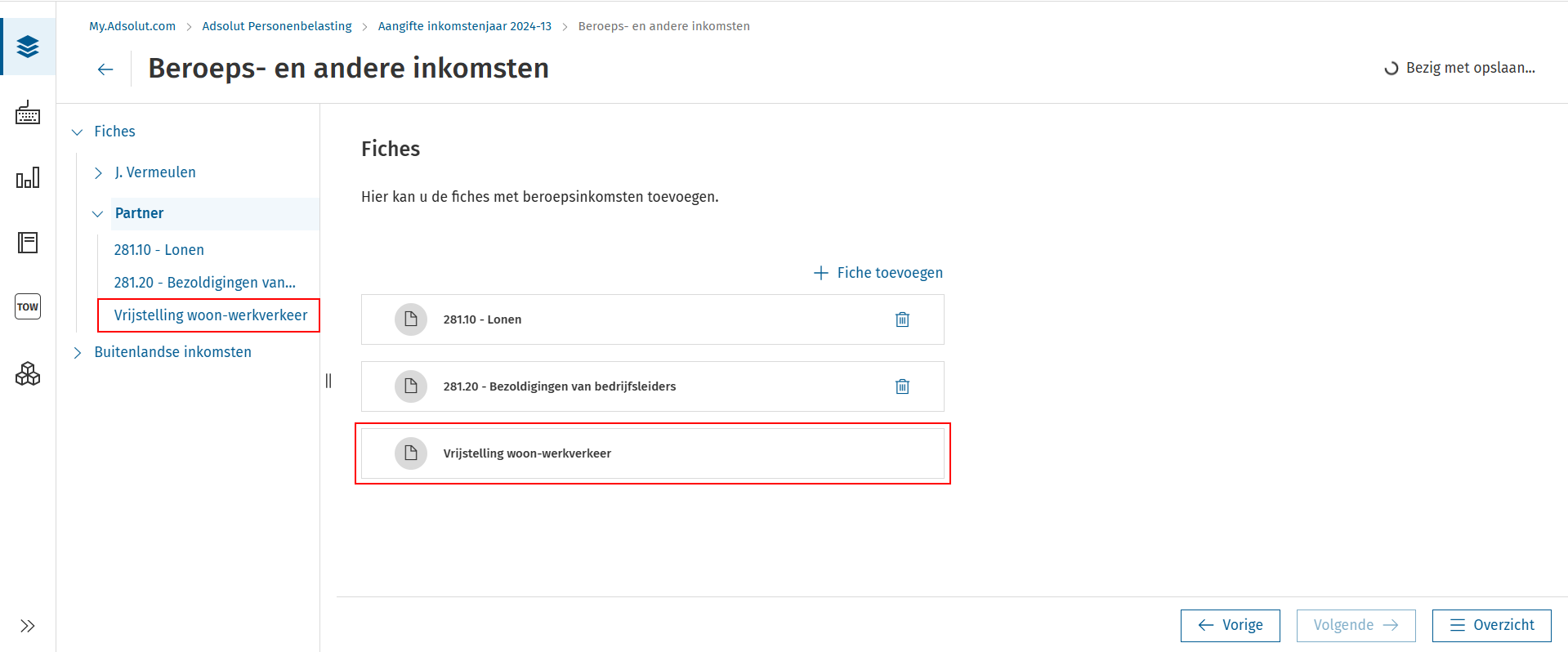Screen dimensions: 1568x652
Task: Select 281.10 - Lonen in the tree
Action: click(159, 250)
